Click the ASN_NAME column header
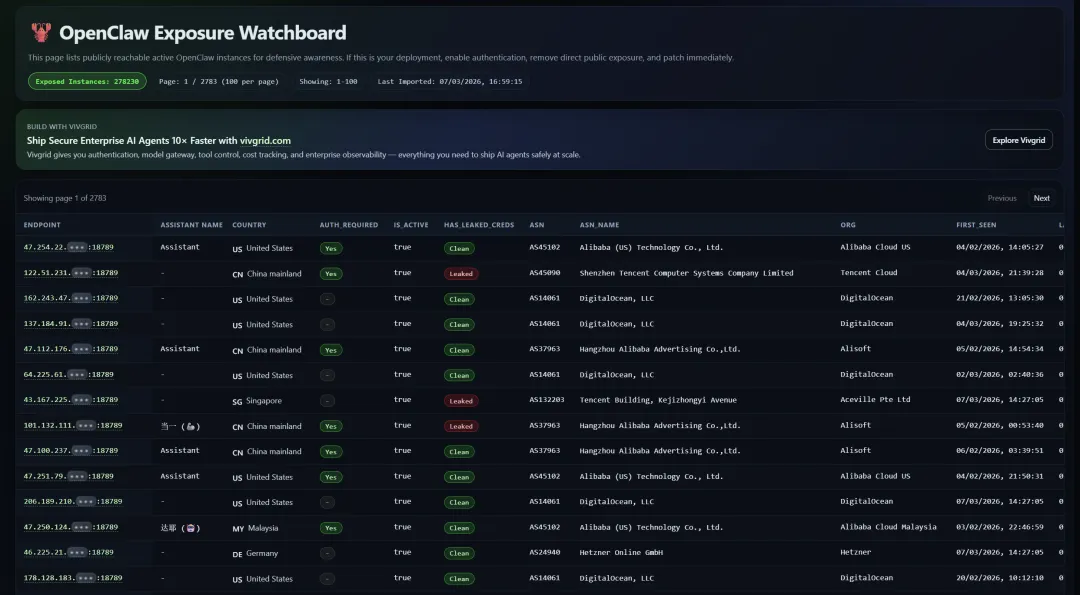The image size is (1080, 595). [x=599, y=225]
